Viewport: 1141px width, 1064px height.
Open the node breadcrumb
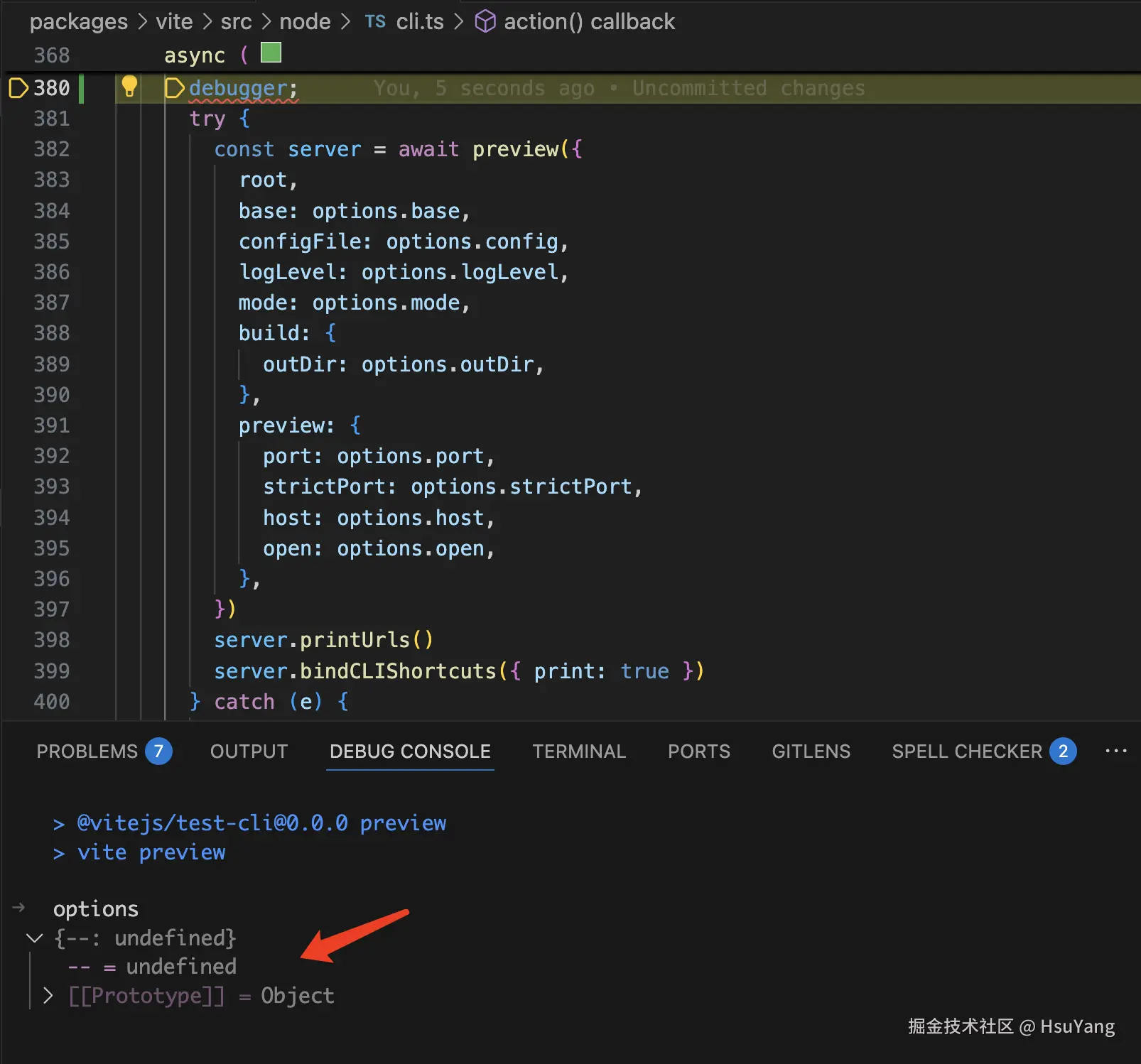305,22
